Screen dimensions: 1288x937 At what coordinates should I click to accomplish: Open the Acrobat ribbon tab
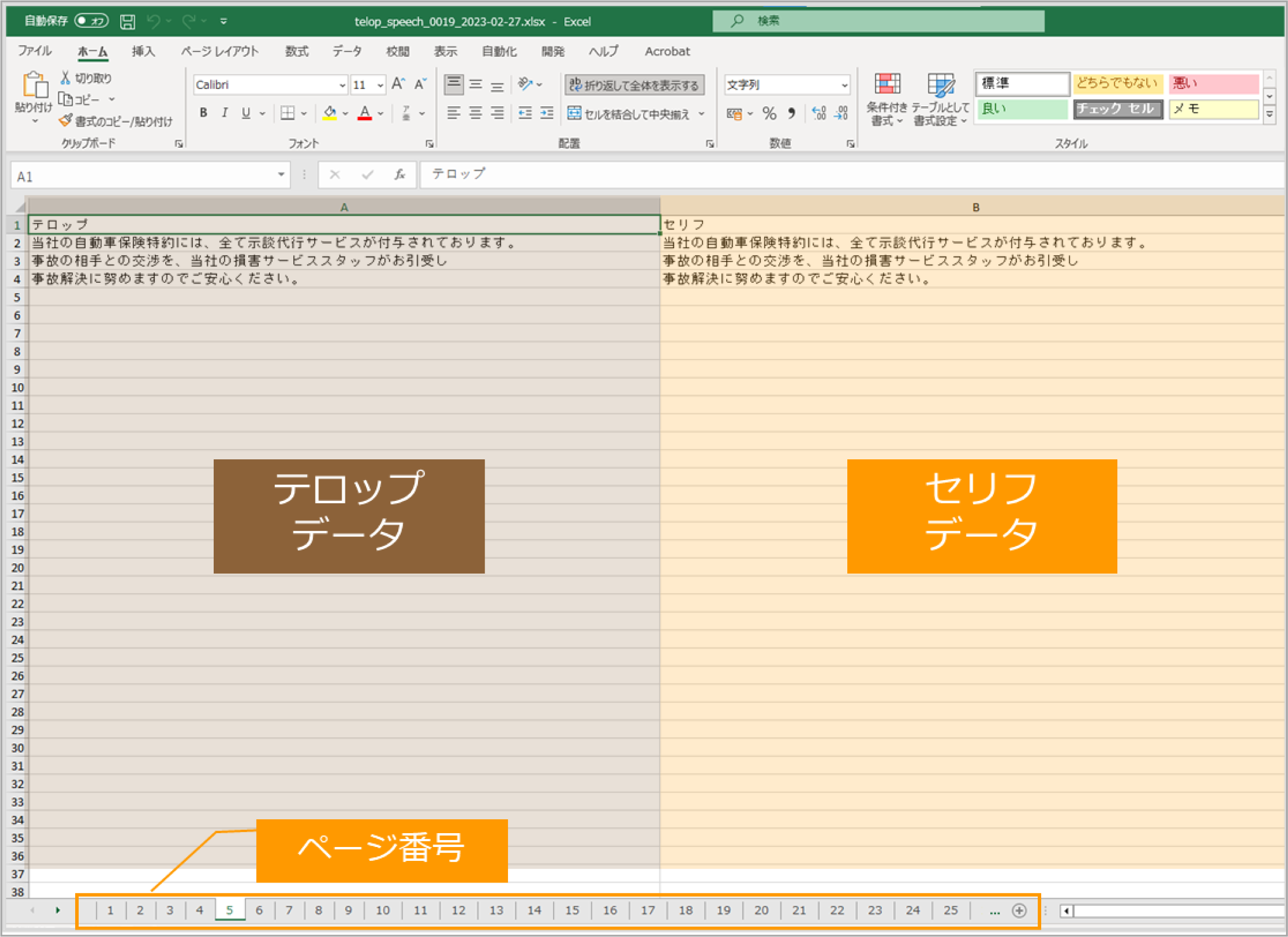point(667,51)
